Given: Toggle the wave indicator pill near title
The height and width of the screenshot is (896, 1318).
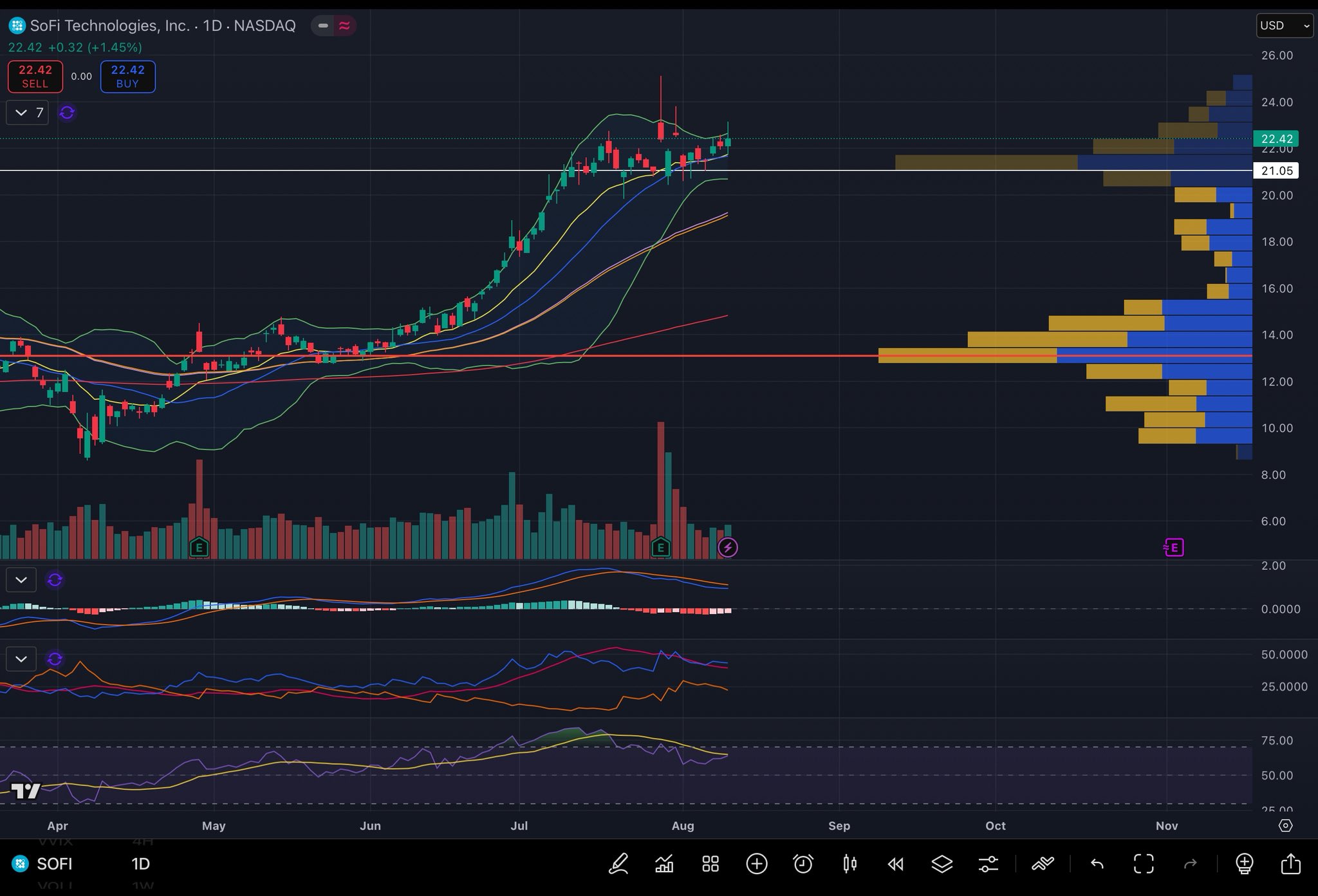Looking at the screenshot, I should click(344, 26).
